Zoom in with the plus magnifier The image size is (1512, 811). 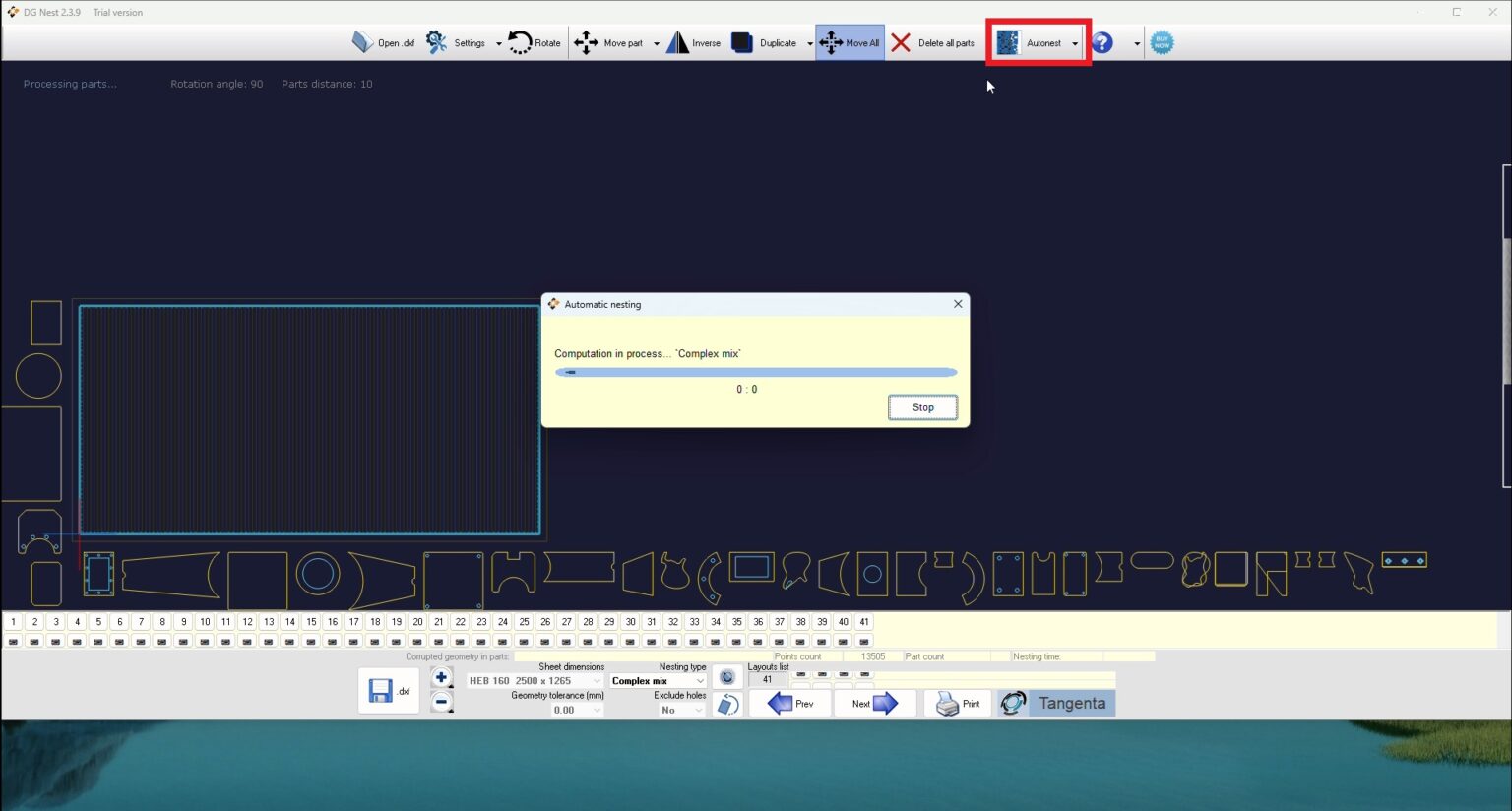(441, 677)
